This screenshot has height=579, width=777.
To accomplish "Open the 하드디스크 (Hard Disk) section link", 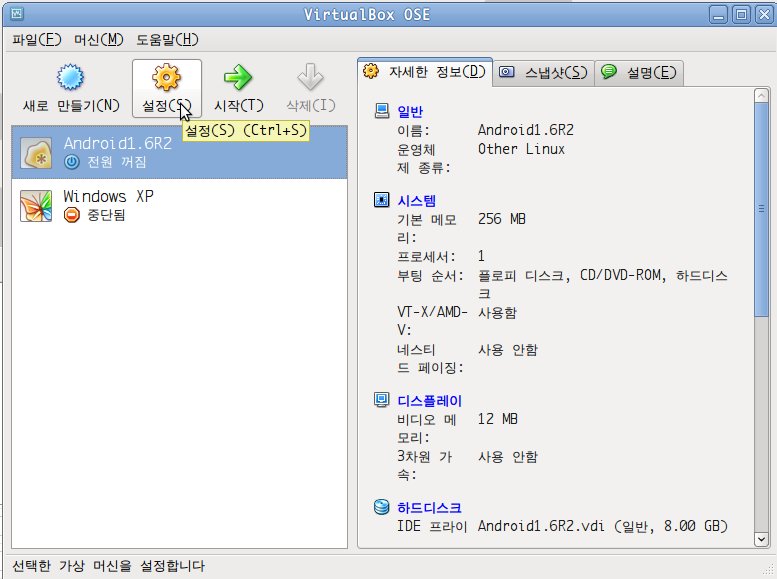I will 429,508.
